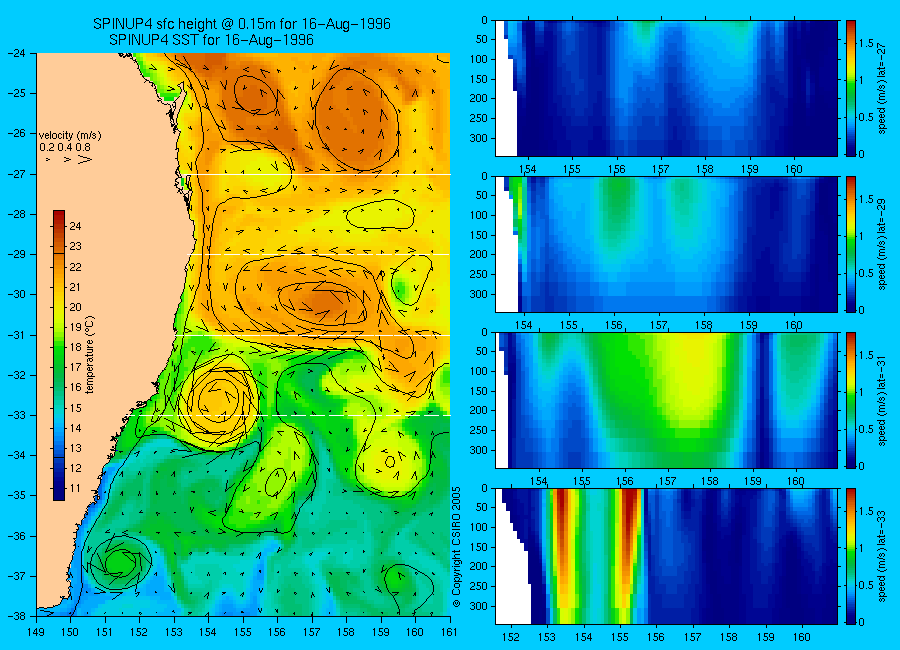Image resolution: width=900 pixels, height=650 pixels.
Task: Click the cold green eddy near 151.5E, 36.7S
Action: point(119,562)
